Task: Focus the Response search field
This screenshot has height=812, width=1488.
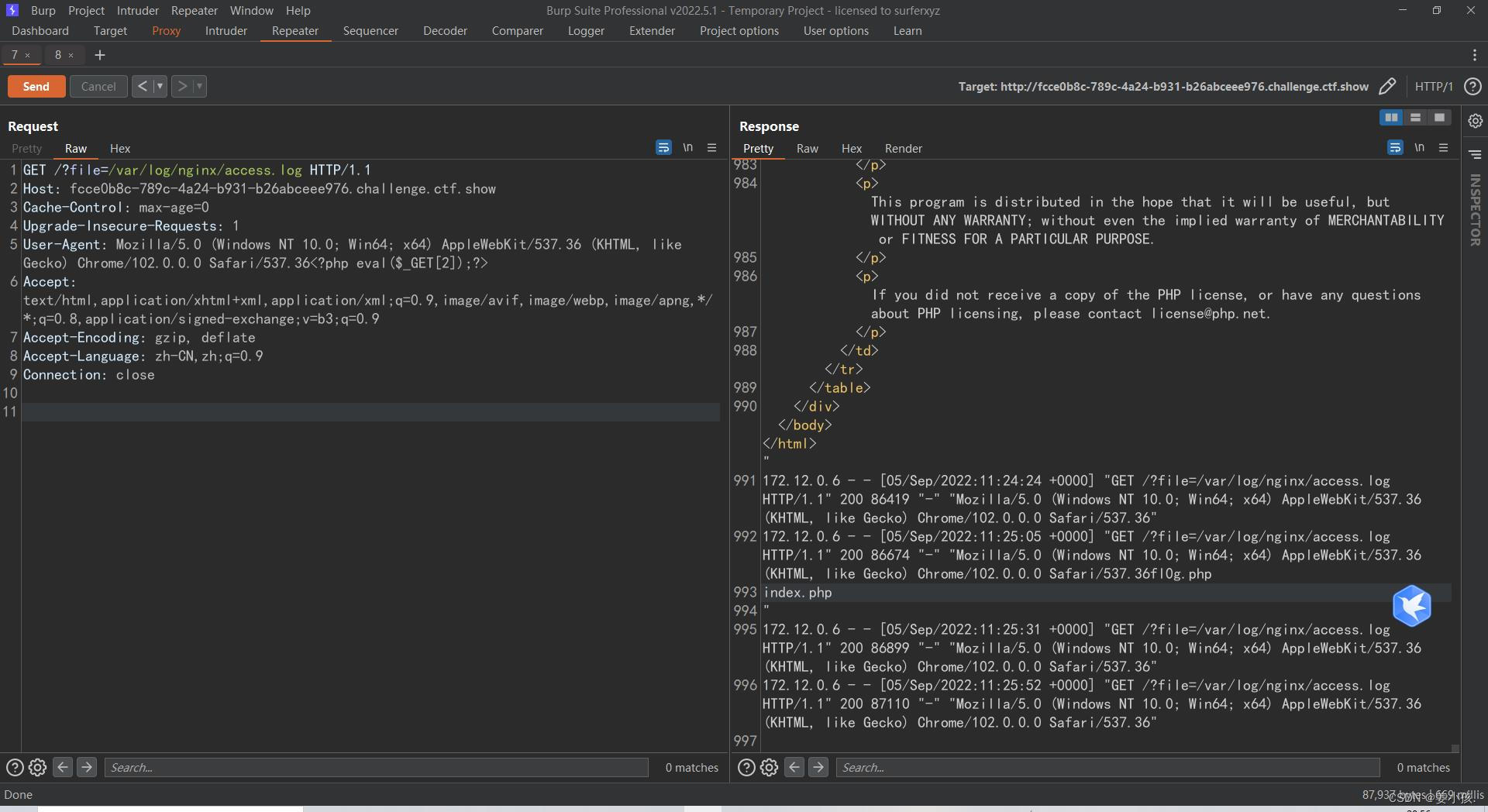Action: click(x=1108, y=767)
